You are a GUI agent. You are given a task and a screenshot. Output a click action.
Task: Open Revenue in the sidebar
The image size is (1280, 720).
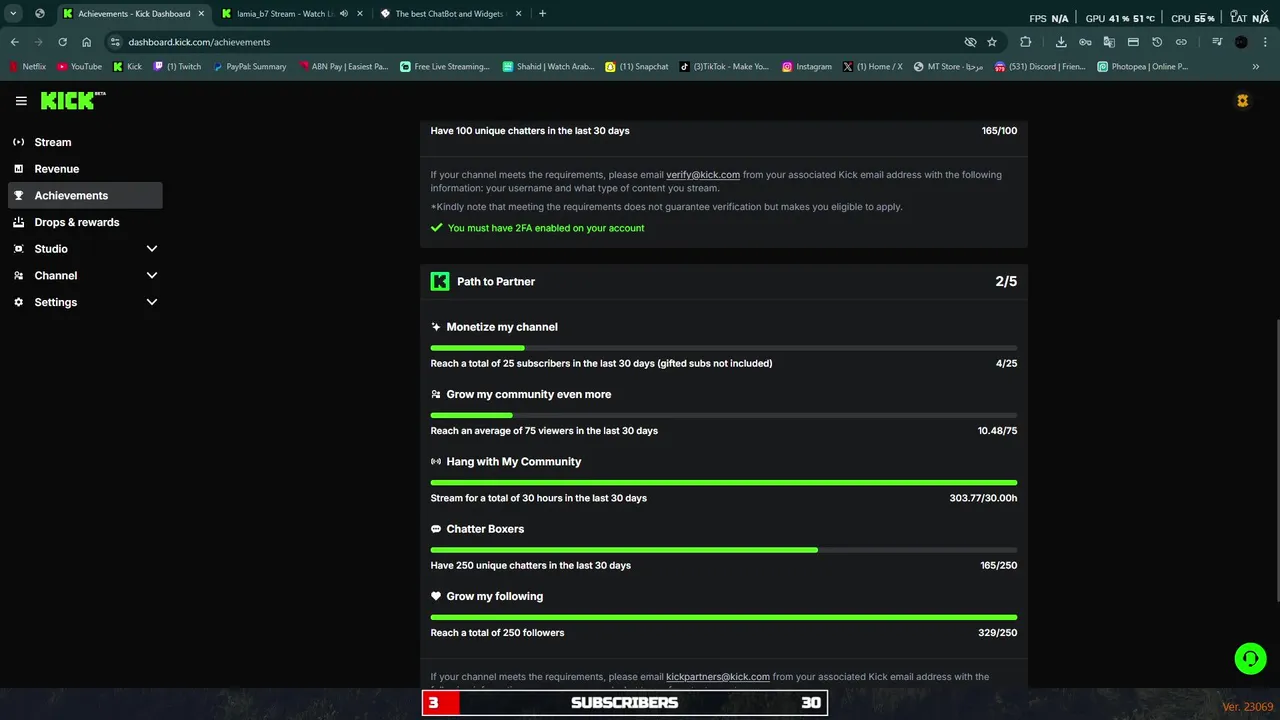[x=85, y=169]
